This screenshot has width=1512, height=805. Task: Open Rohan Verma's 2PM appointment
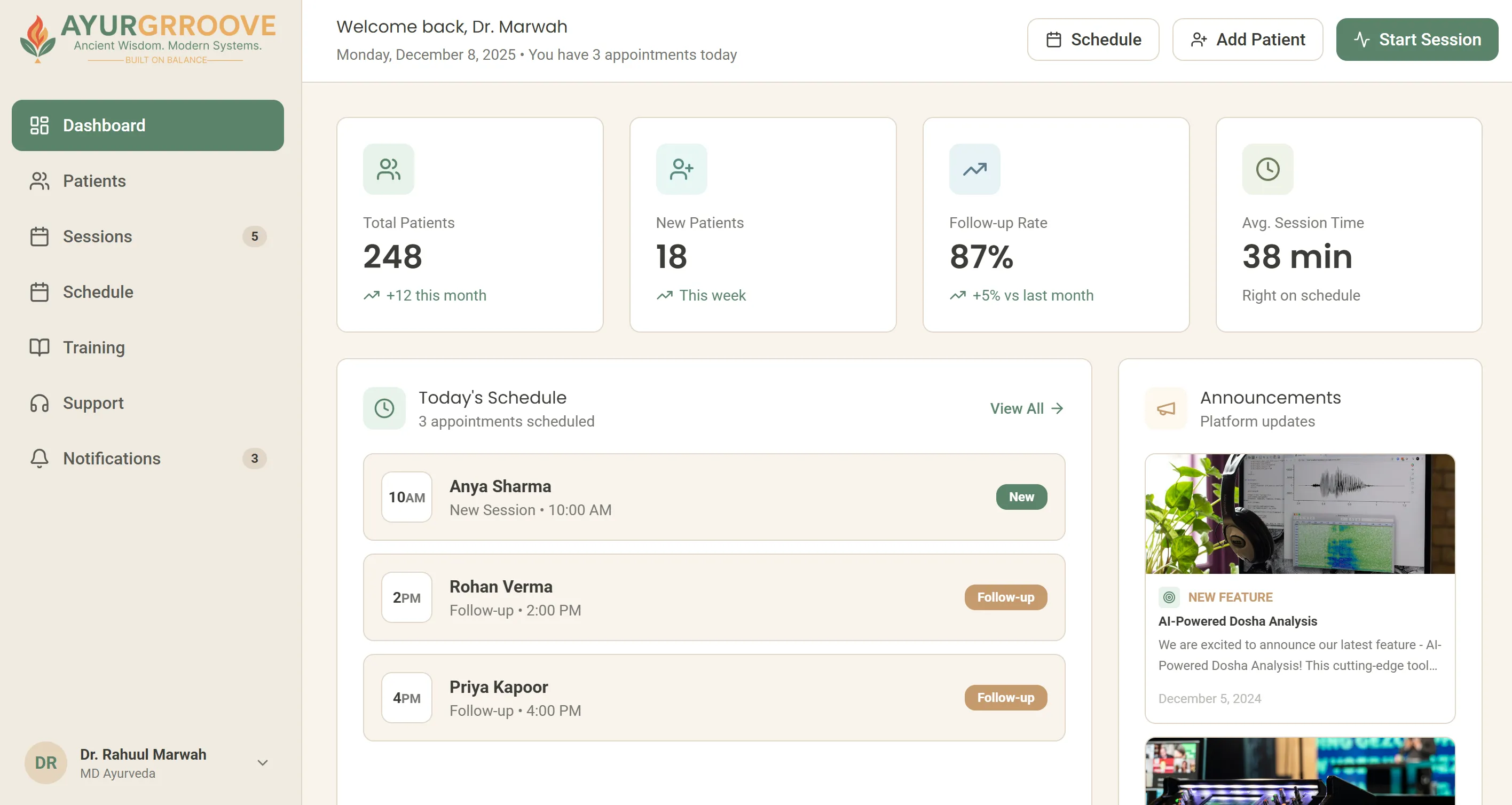714,597
